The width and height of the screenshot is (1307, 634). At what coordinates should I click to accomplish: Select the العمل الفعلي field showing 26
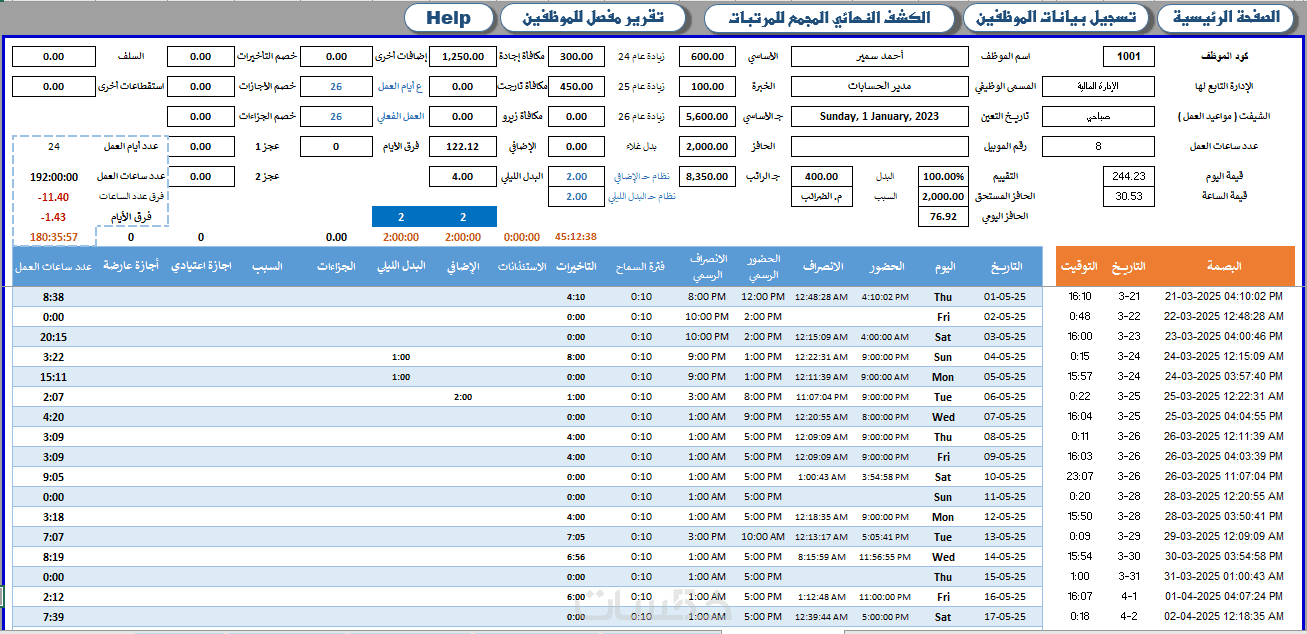(x=336, y=117)
